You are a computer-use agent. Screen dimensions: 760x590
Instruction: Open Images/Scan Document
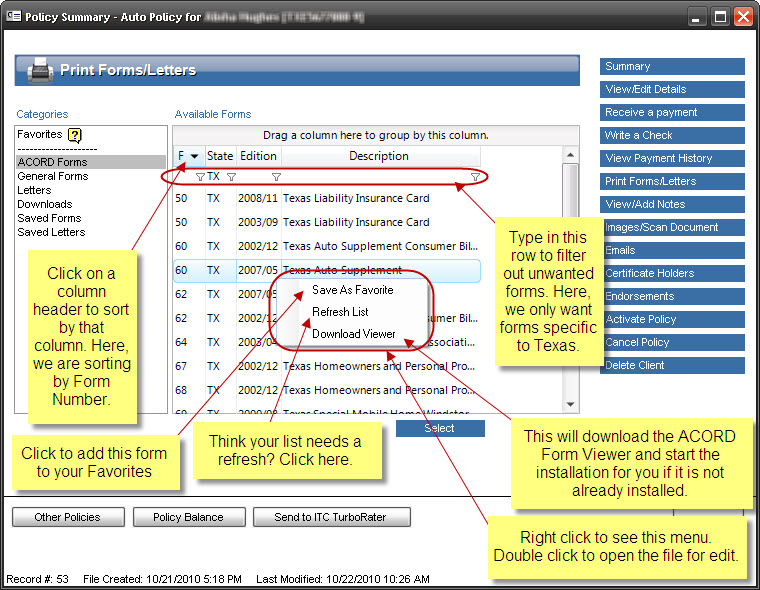[674, 227]
